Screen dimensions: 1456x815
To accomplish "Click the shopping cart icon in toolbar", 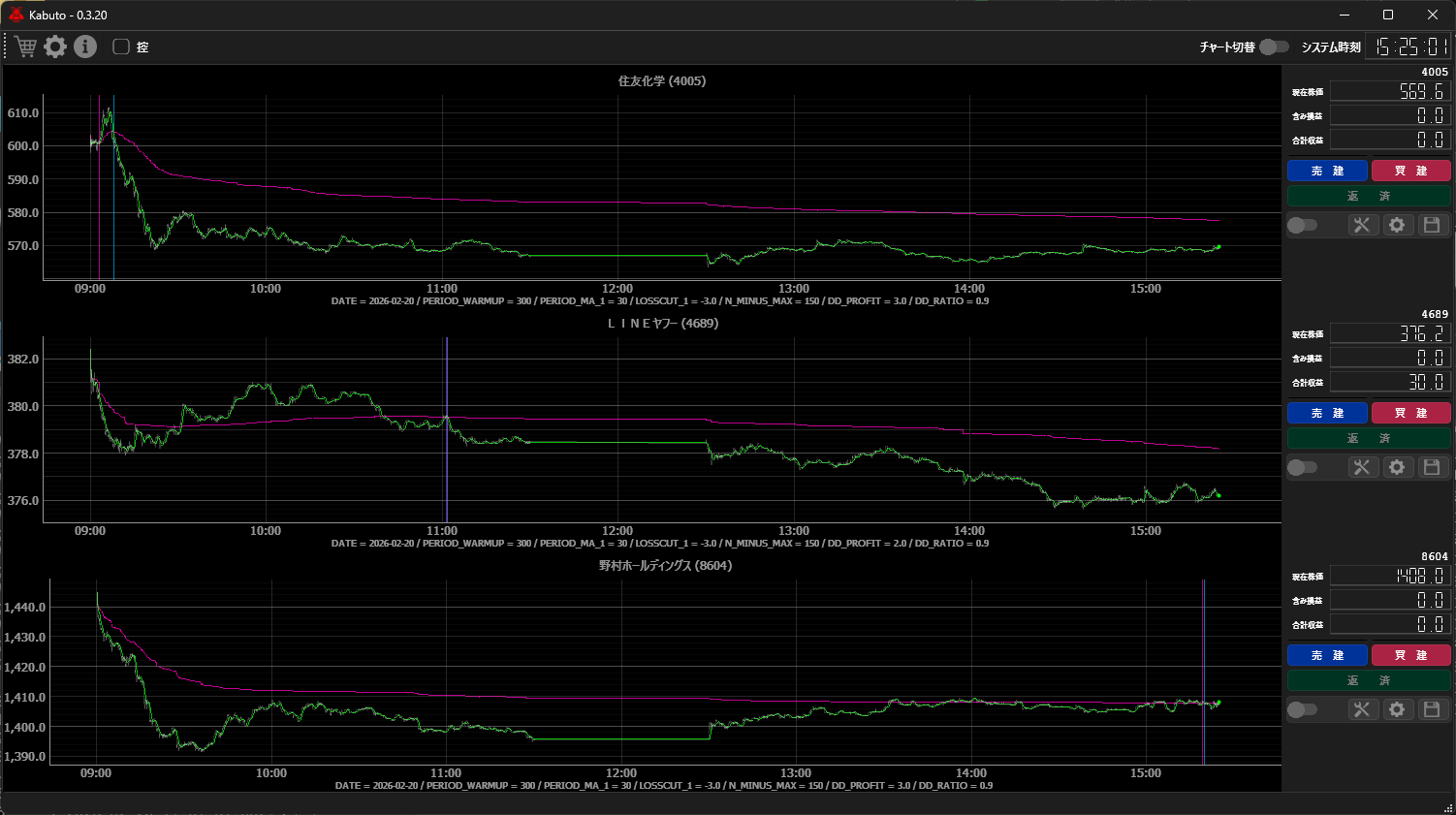I will click(26, 47).
